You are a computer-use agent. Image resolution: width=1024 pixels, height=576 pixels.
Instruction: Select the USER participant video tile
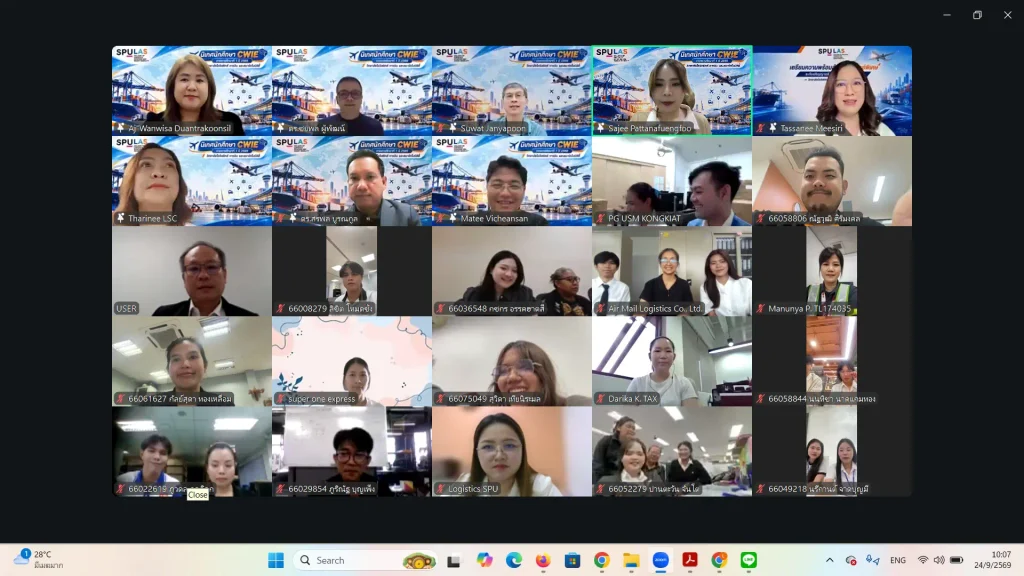(192, 271)
